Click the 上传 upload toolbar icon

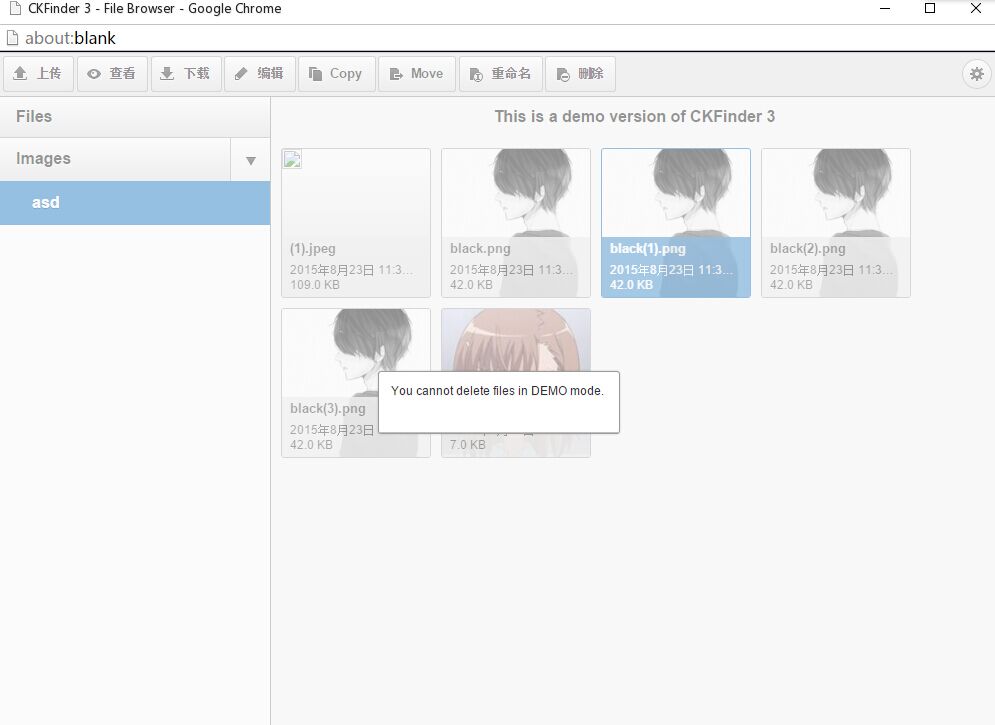[x=38, y=73]
